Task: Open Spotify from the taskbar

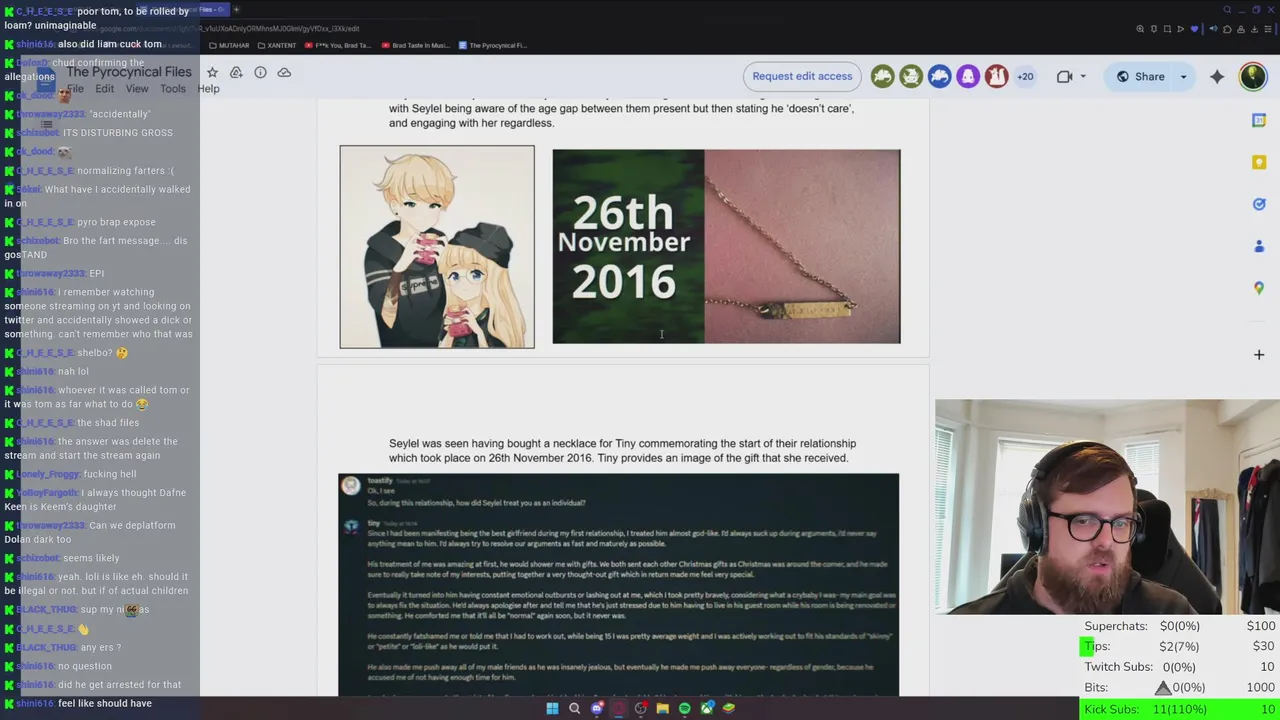Action: (684, 708)
